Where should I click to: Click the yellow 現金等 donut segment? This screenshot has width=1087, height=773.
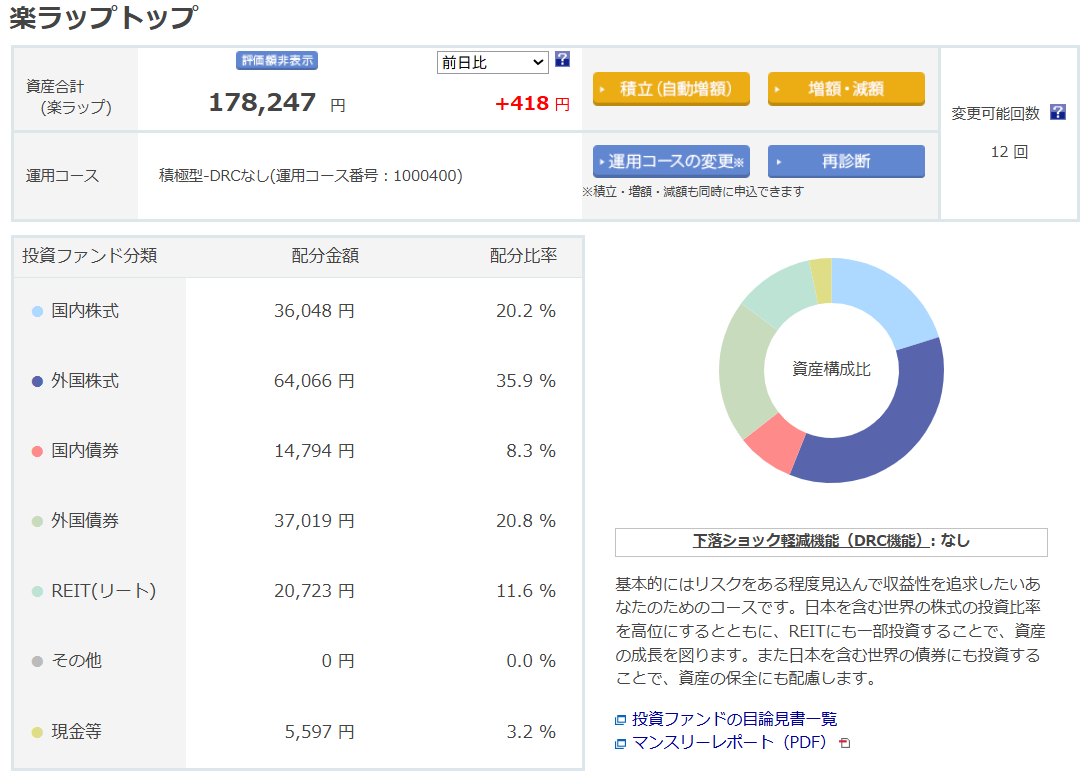pos(821,280)
